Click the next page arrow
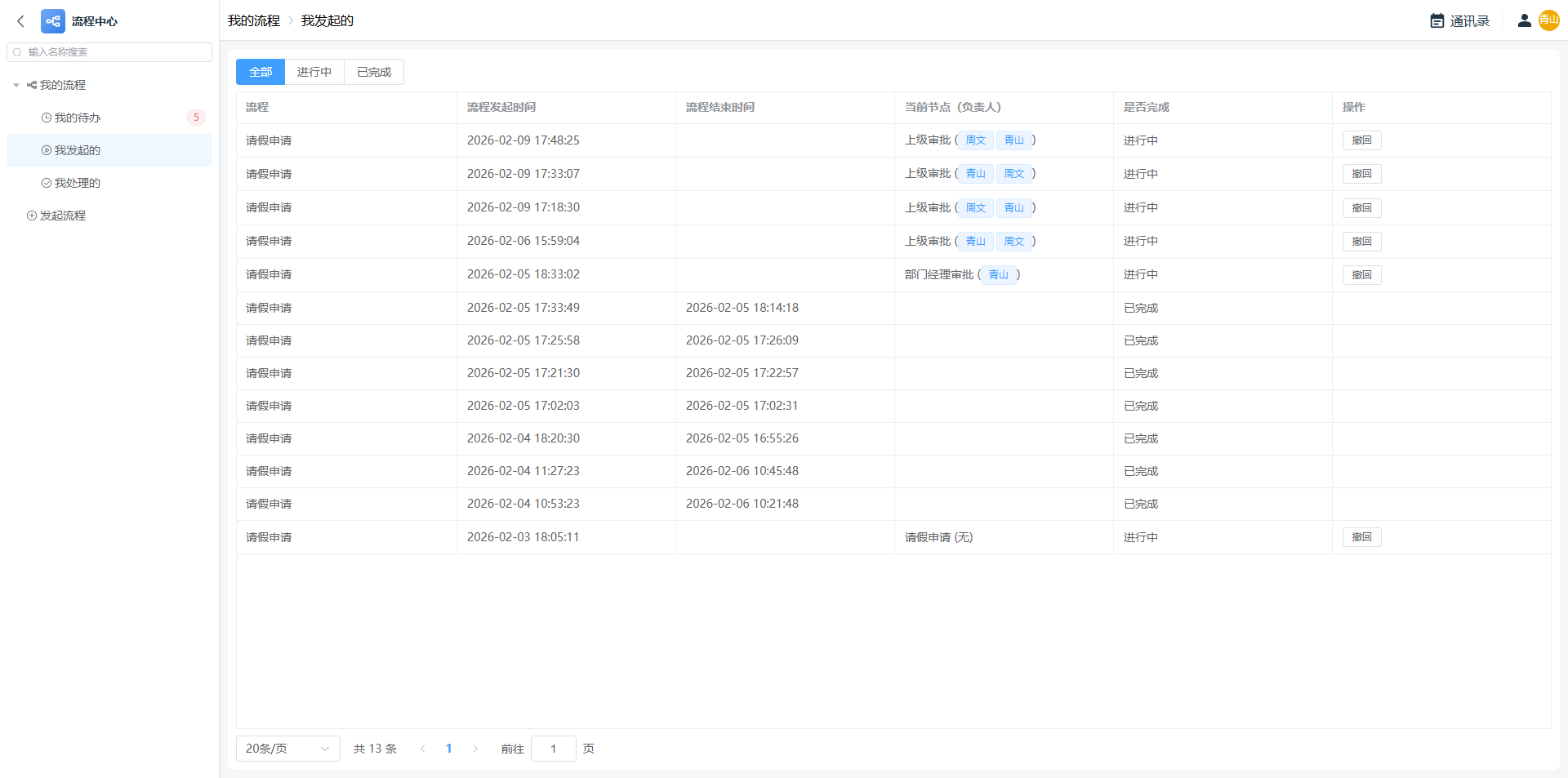 475,749
